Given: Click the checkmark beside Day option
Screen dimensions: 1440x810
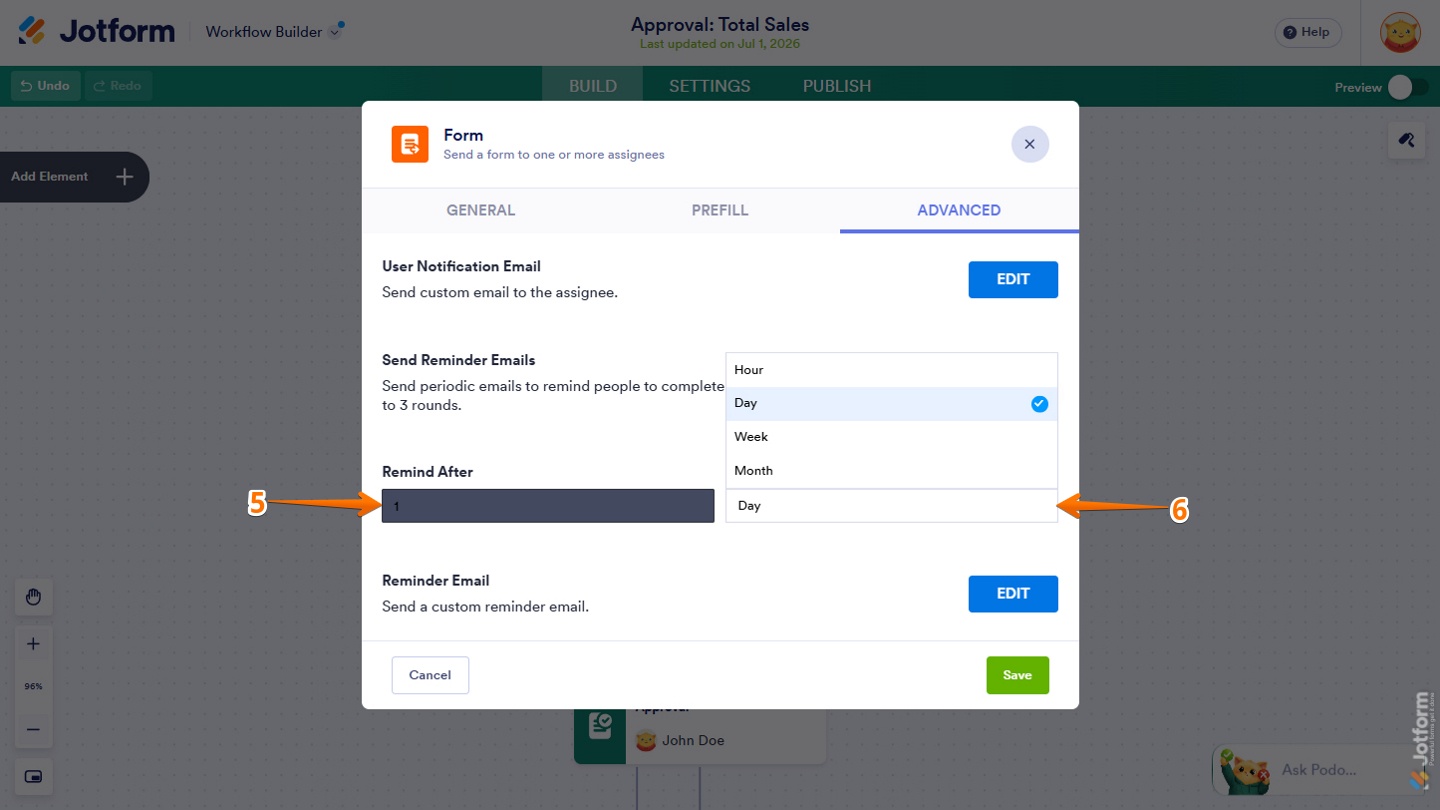Looking at the screenshot, I should (x=1039, y=404).
